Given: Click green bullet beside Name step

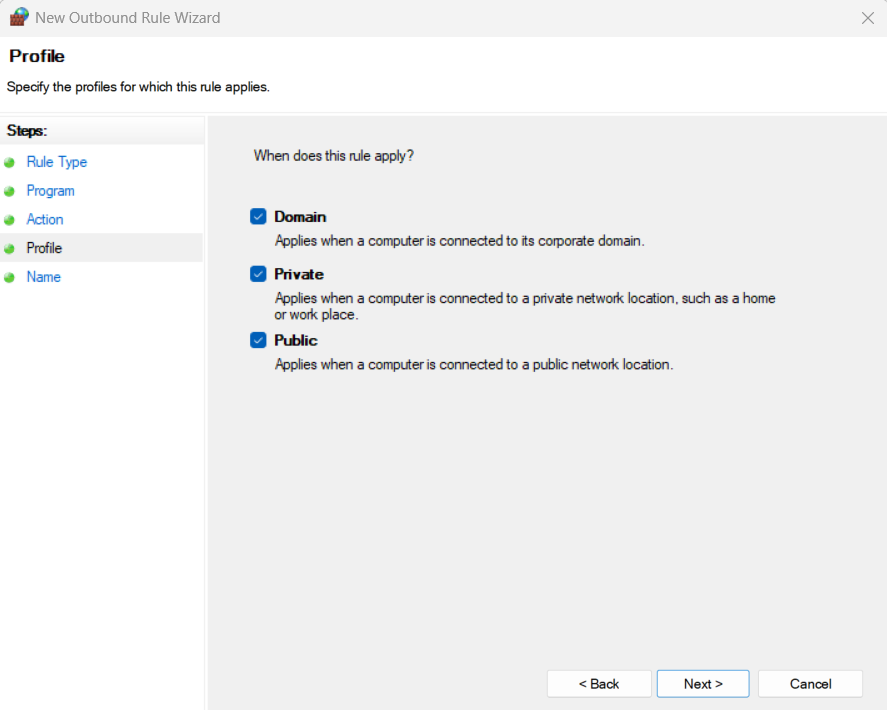Looking at the screenshot, I should (10, 278).
